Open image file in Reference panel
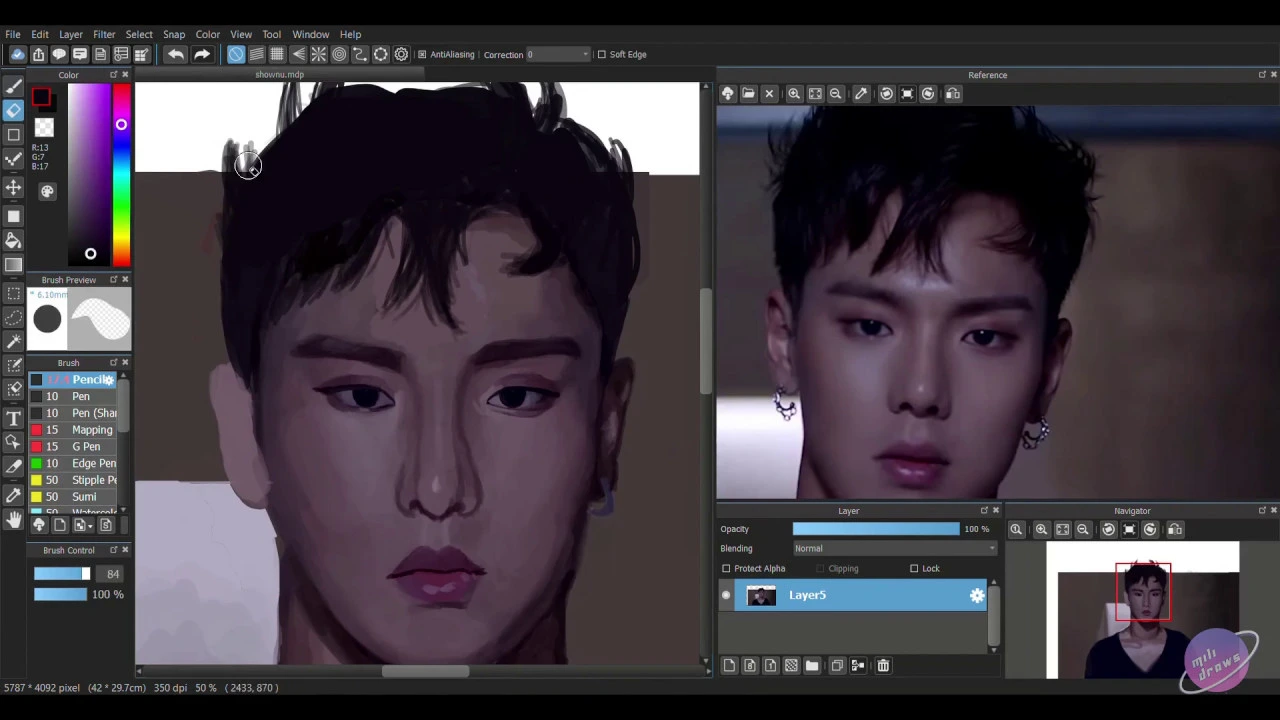Viewport: 1280px width, 720px height. click(748, 94)
